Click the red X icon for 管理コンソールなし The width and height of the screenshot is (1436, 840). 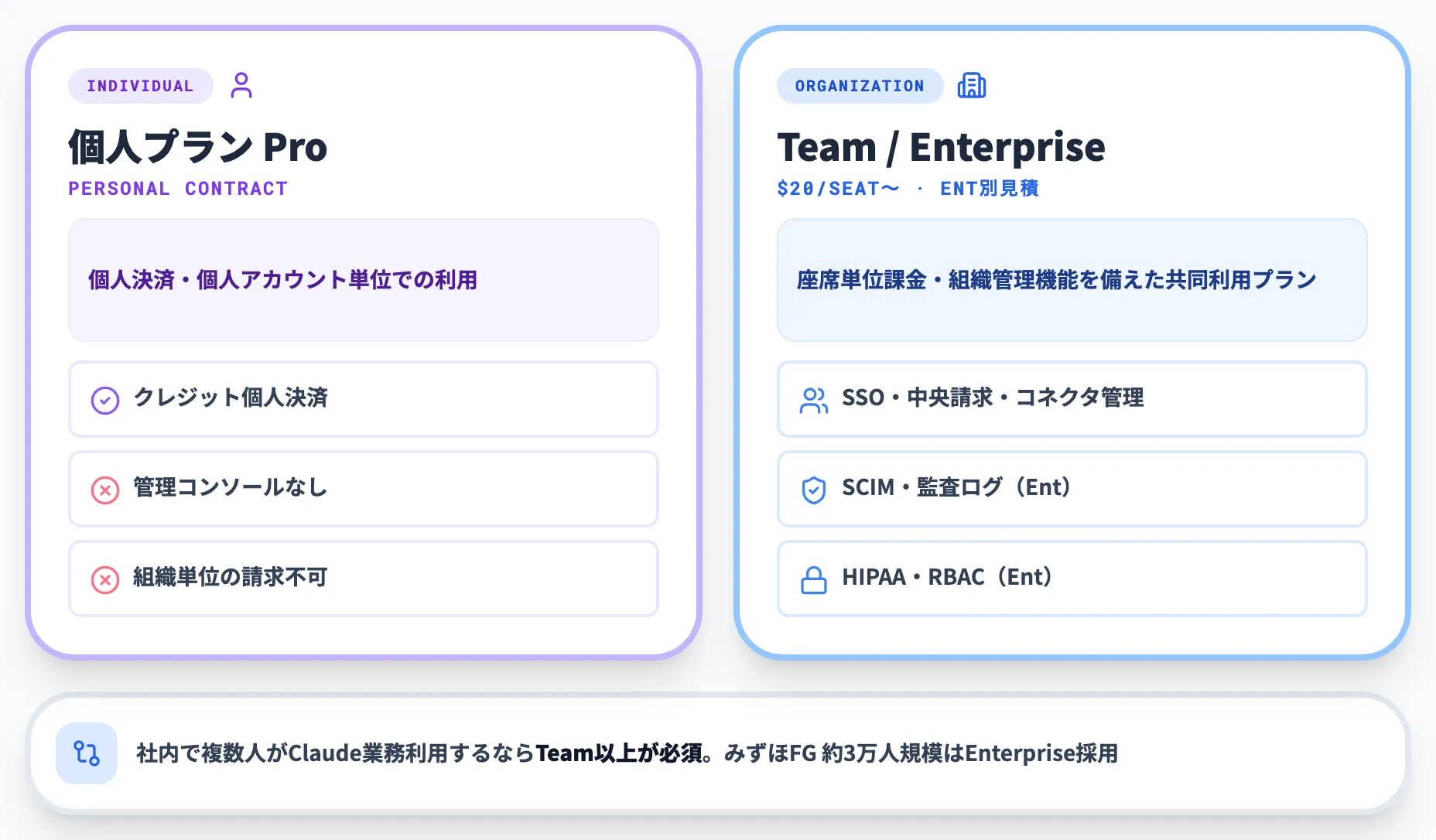point(105,490)
